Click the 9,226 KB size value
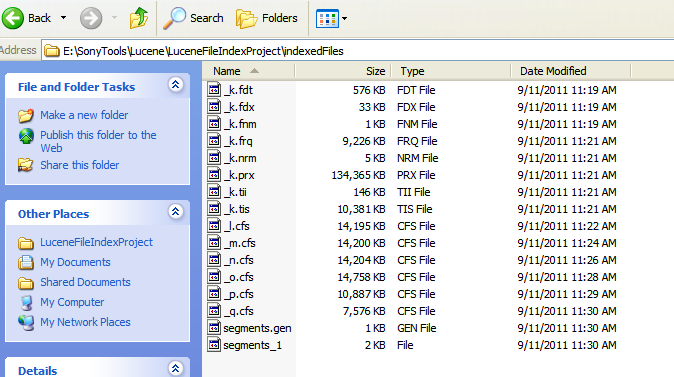Viewport: 674px width, 377px height. [x=364, y=141]
